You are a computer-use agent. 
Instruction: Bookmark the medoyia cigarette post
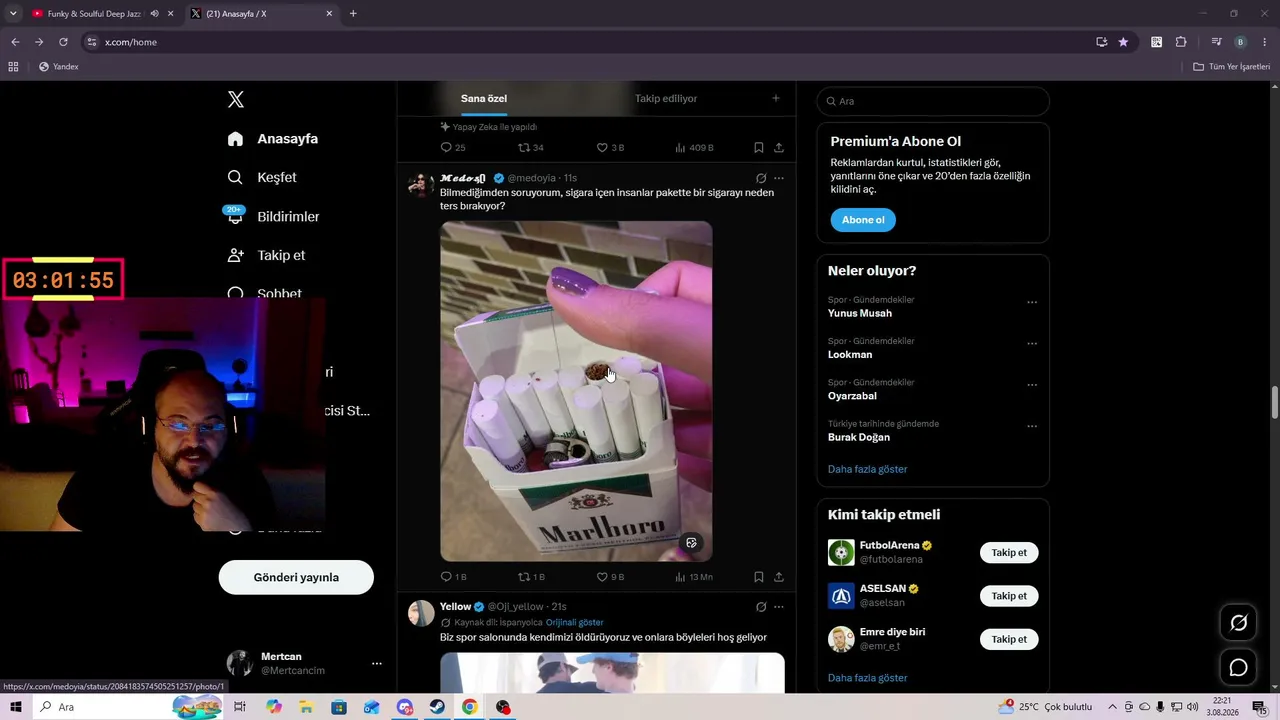pos(759,577)
